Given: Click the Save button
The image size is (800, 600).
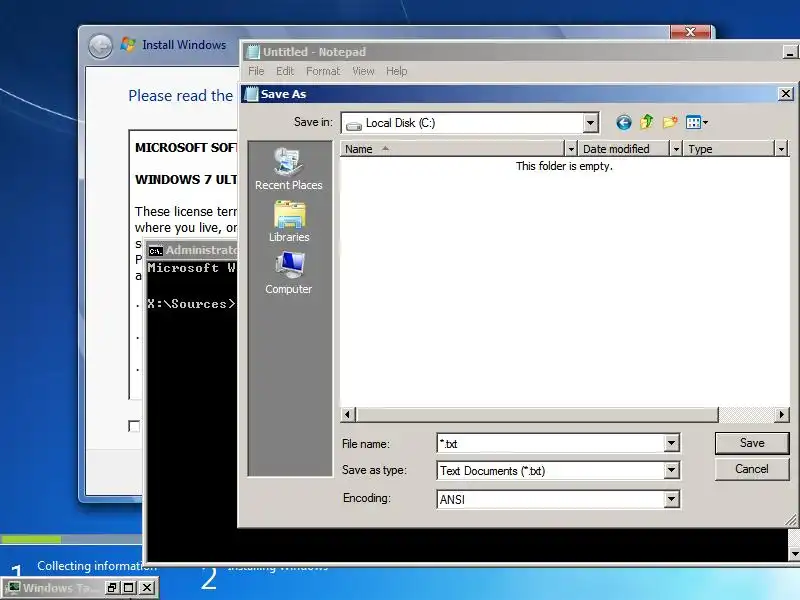Looking at the screenshot, I should [752, 443].
